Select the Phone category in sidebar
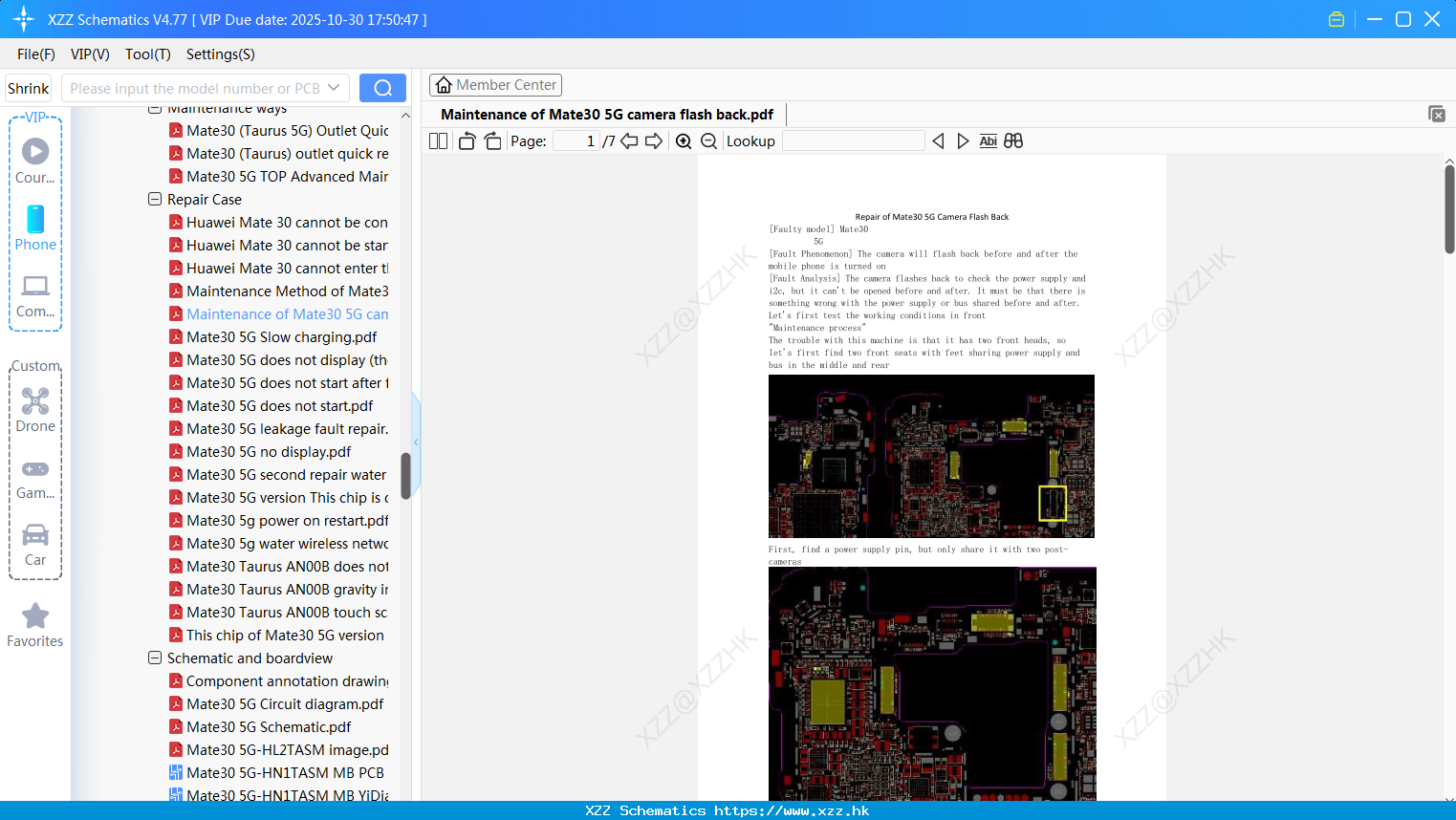Viewport: 1456px width, 820px height. [x=35, y=228]
